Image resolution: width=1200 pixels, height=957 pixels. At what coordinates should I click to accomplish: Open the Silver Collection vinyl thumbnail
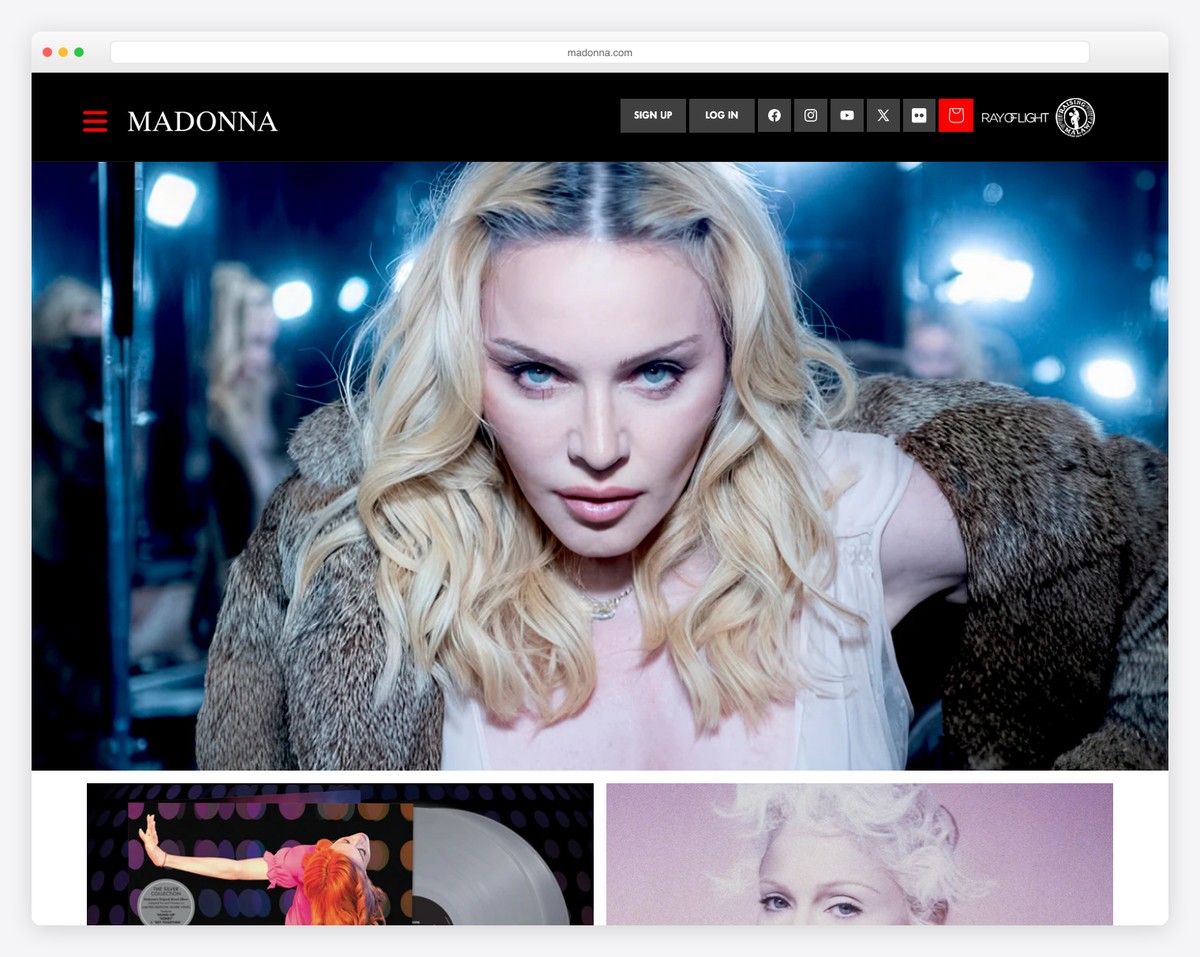[339, 855]
